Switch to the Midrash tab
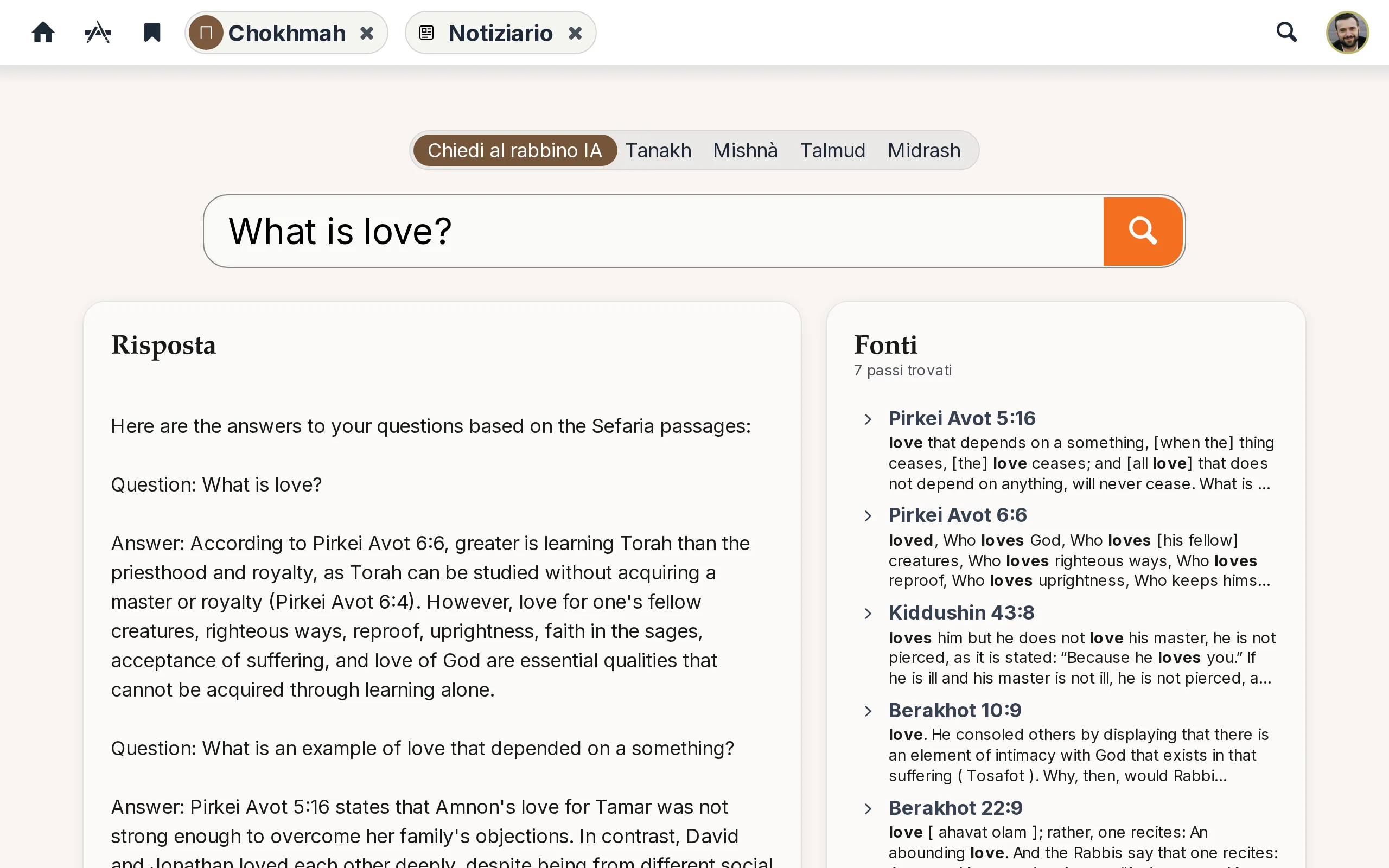This screenshot has width=1389, height=868. click(924, 150)
